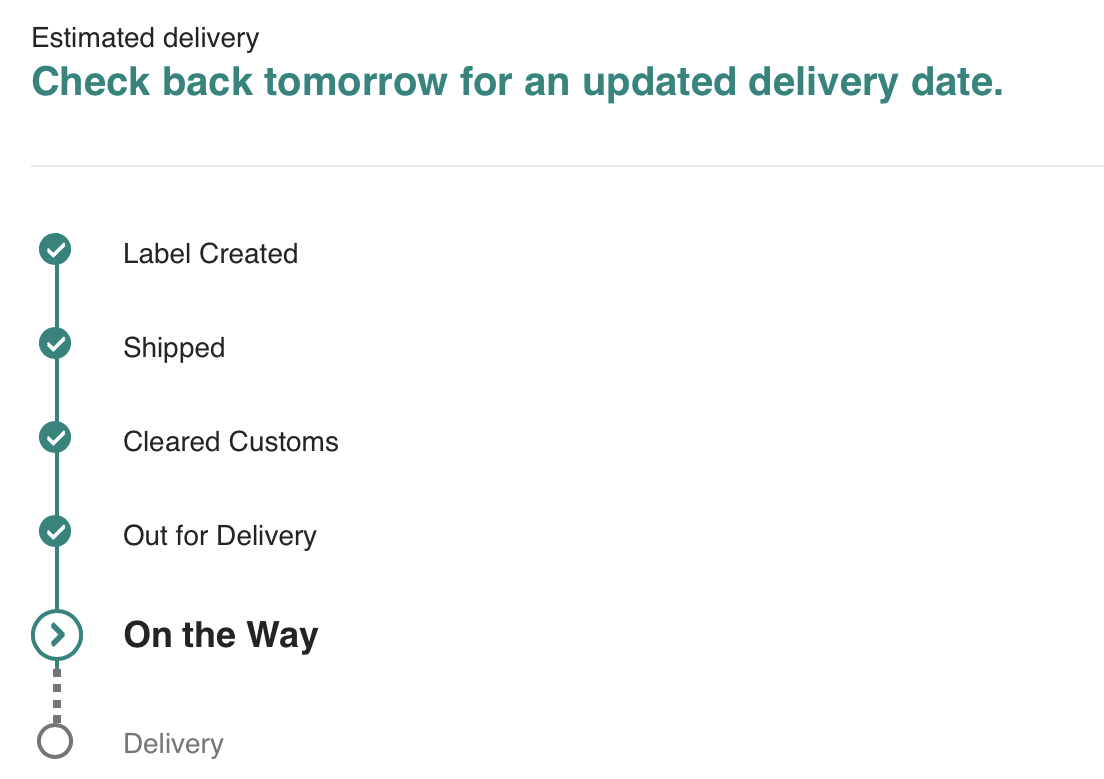Click the Check back tomorrow heading
This screenshot has height=779, width=1104.
pos(517,83)
